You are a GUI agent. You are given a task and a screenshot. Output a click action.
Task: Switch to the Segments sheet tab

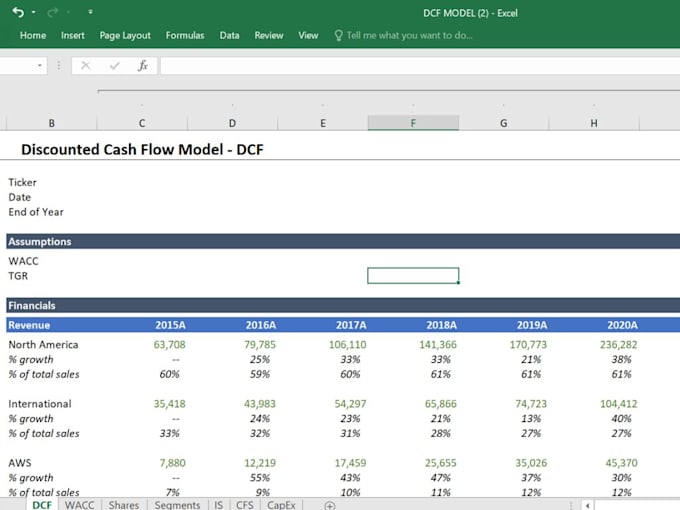point(176,505)
